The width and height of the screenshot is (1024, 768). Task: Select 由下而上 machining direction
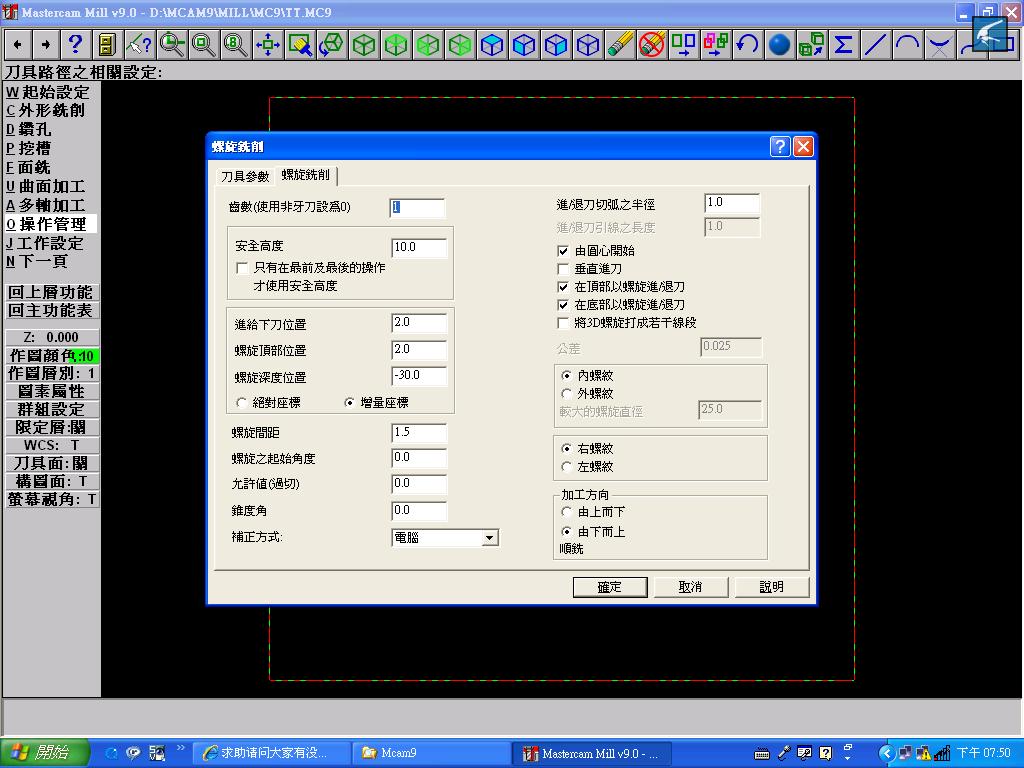click(566, 532)
